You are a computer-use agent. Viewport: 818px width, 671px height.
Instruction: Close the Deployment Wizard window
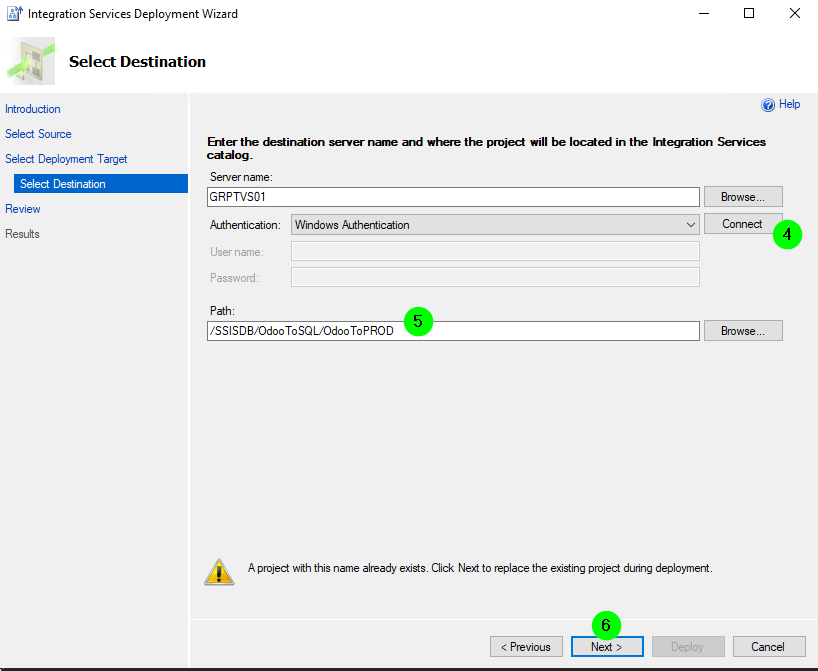coord(795,14)
